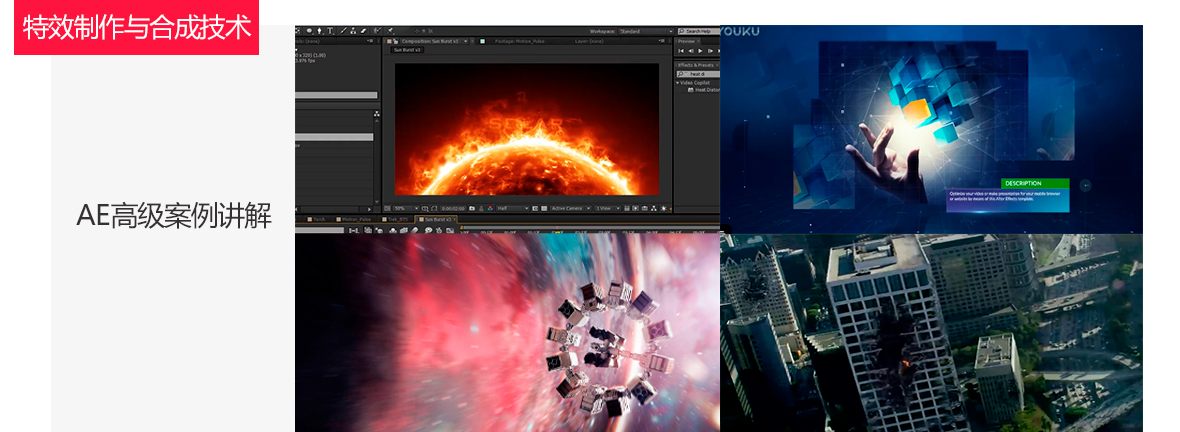Toggle region of interest button
1180x432 pixels.
point(535,208)
